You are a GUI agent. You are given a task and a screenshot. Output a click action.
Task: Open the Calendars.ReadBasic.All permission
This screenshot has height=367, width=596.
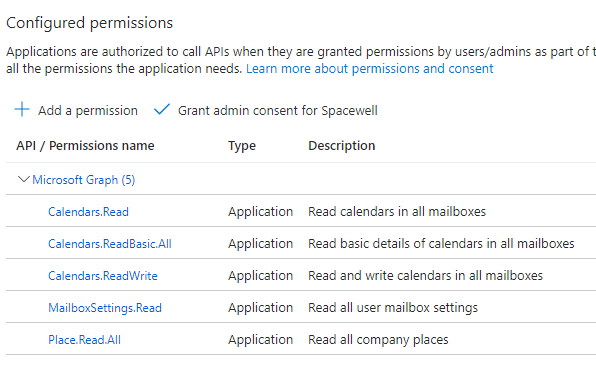[x=110, y=244]
